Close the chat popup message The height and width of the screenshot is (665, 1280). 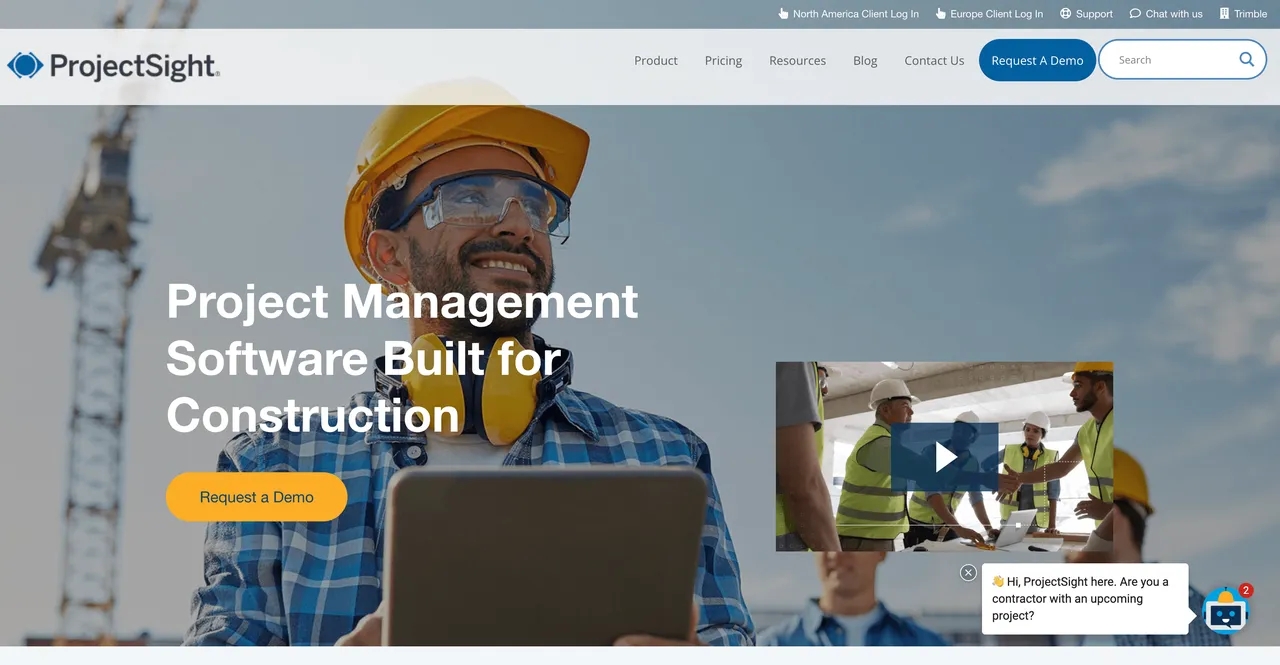point(968,573)
